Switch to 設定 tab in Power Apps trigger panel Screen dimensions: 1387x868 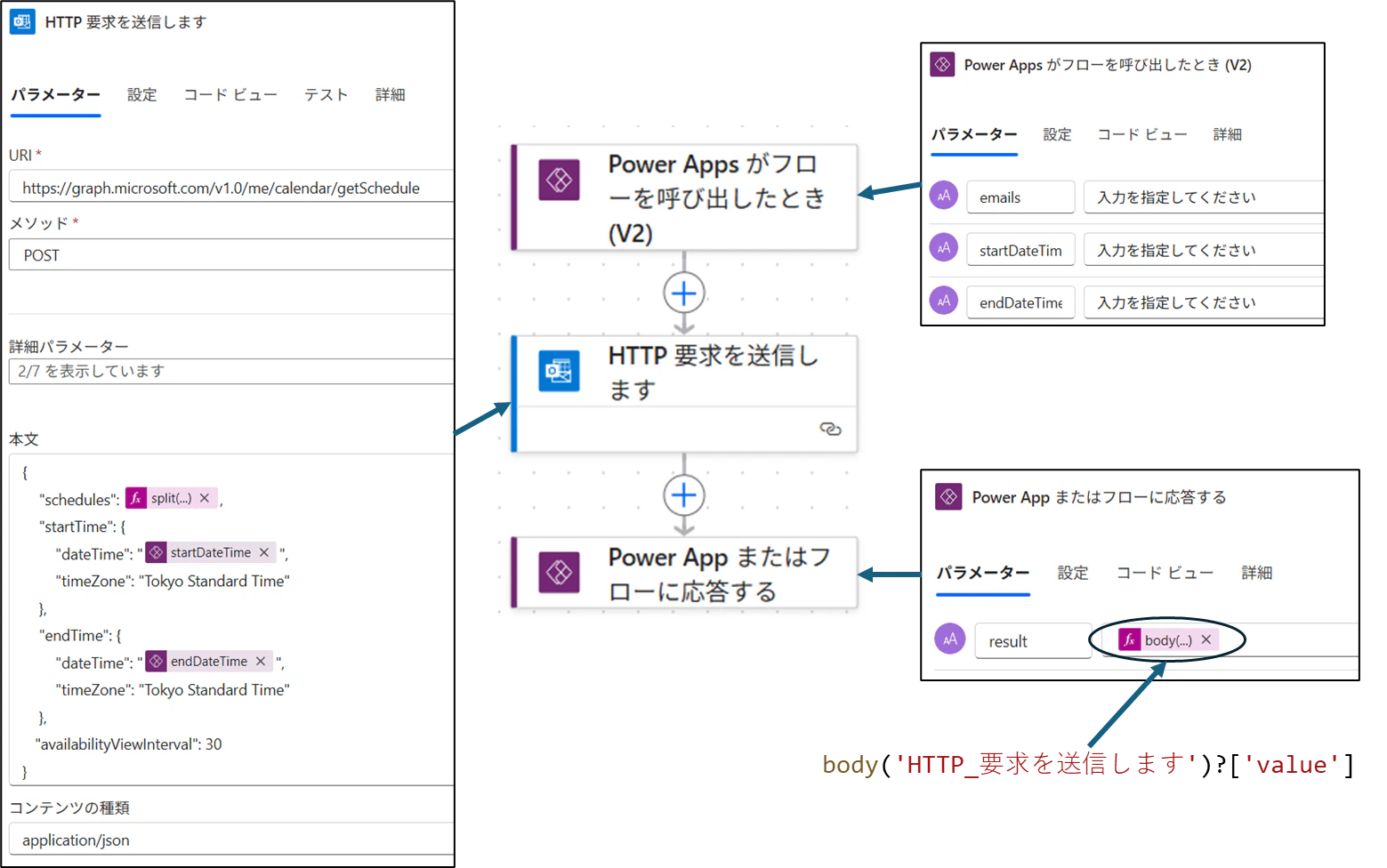point(1058,134)
